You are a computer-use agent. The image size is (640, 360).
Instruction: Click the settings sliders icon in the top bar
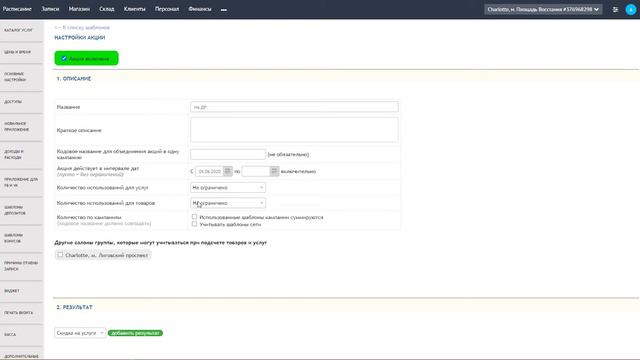coord(615,9)
